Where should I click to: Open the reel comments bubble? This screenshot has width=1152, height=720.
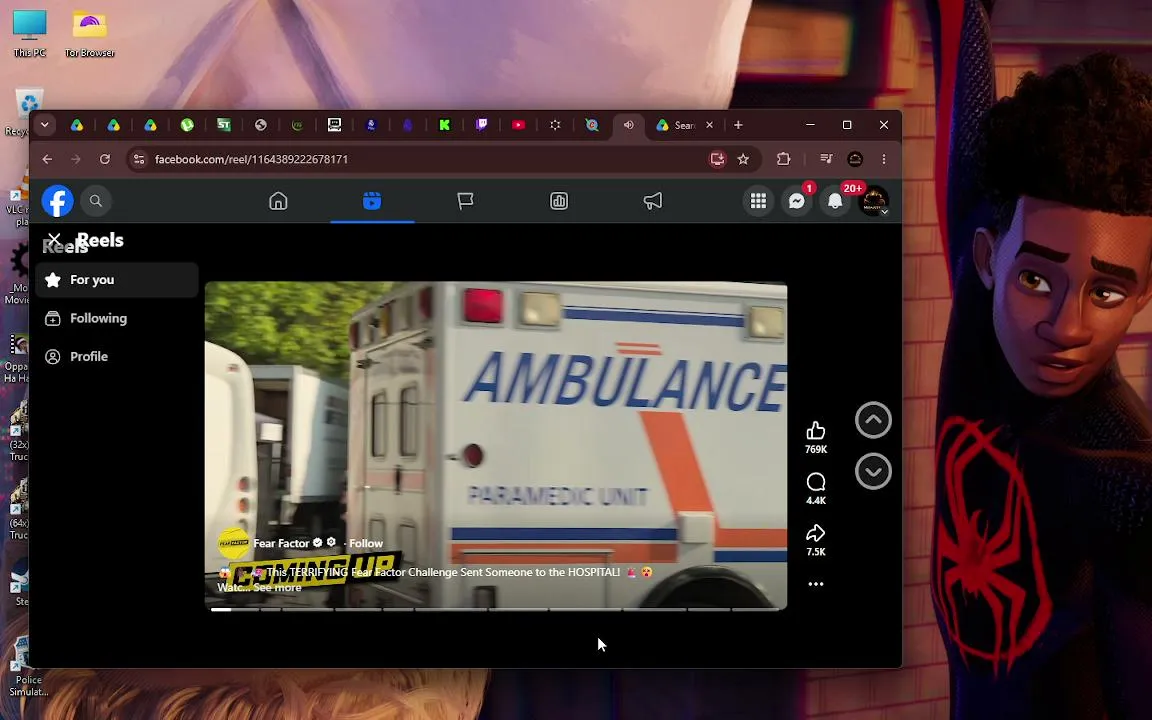click(x=816, y=482)
